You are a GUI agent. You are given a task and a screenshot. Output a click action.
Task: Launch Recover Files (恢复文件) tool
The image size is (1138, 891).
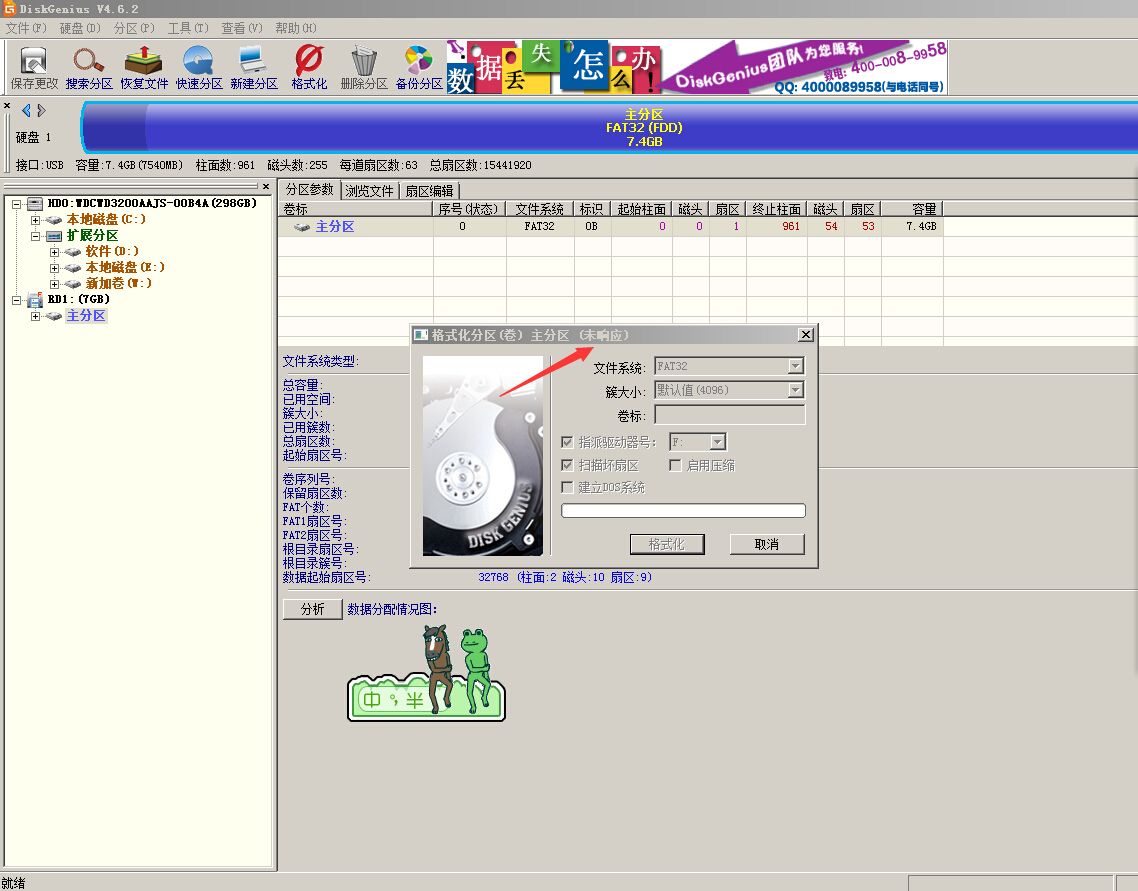click(144, 68)
